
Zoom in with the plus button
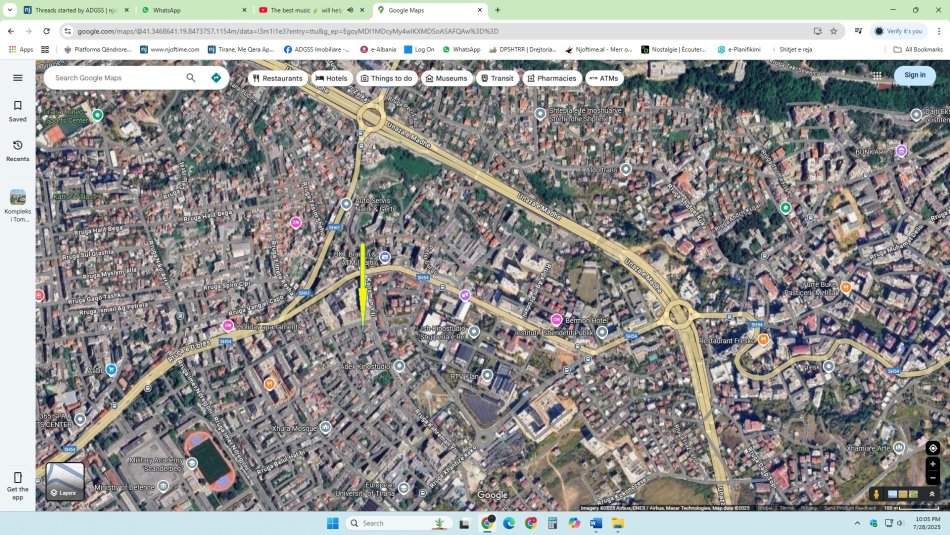pos(932,464)
